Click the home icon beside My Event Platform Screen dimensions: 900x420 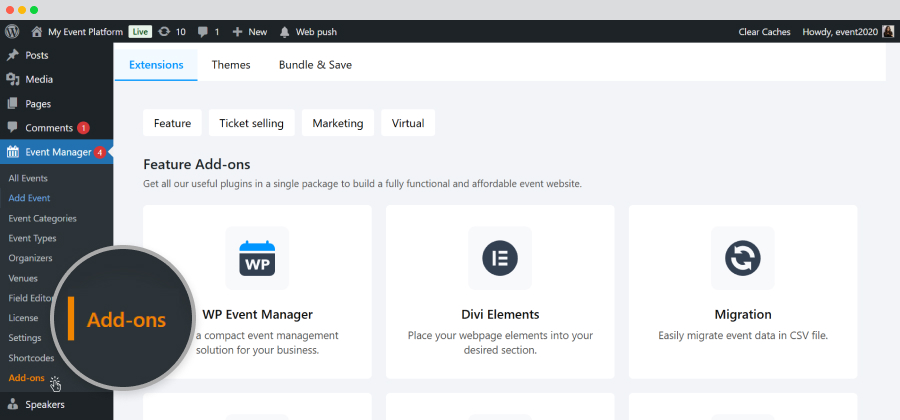click(37, 32)
